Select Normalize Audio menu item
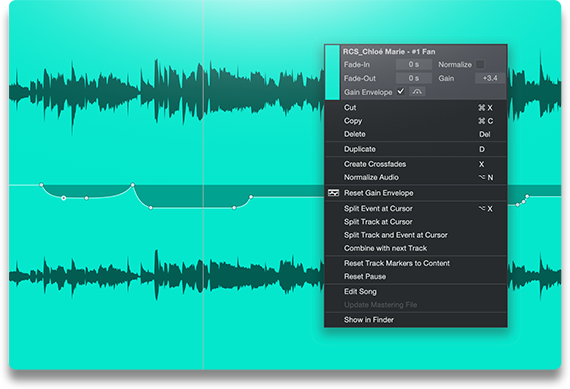Screen dimensions: 570x389 point(416,177)
